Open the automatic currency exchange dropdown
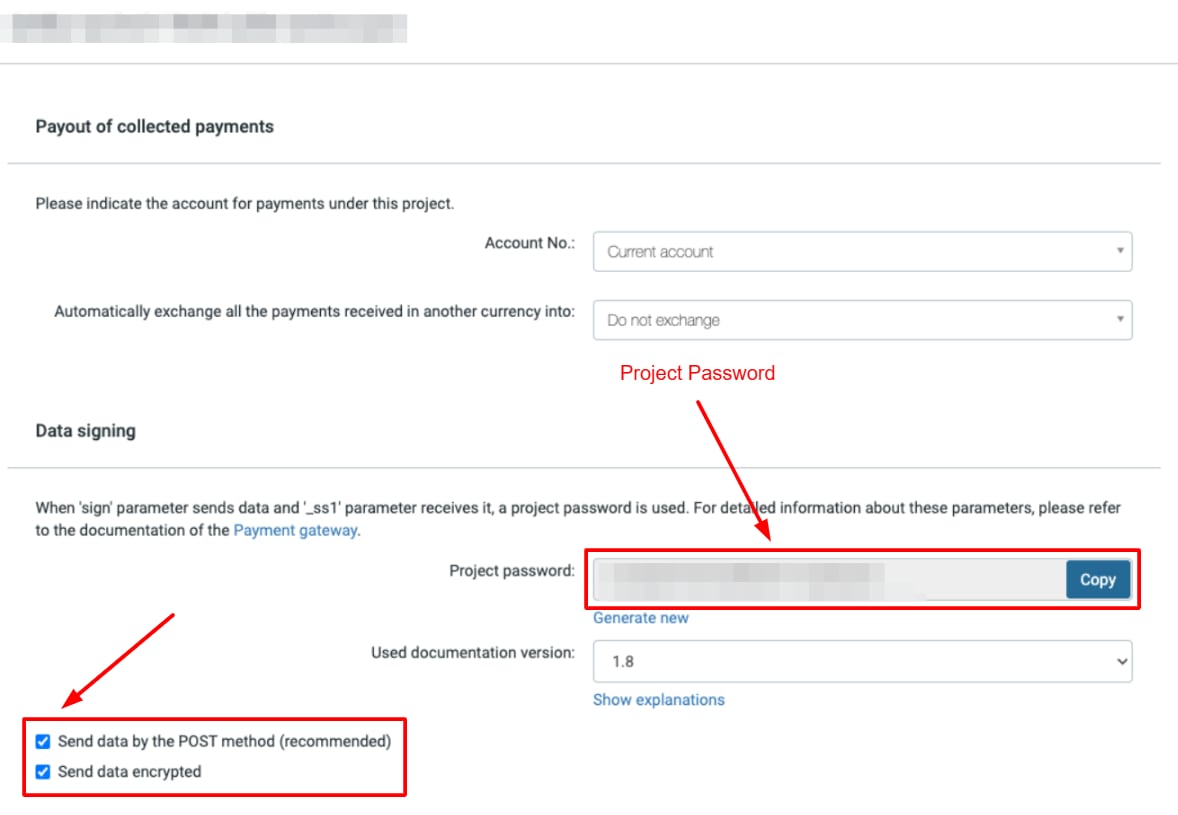Screen dimensions: 1178x815 [x=861, y=320]
